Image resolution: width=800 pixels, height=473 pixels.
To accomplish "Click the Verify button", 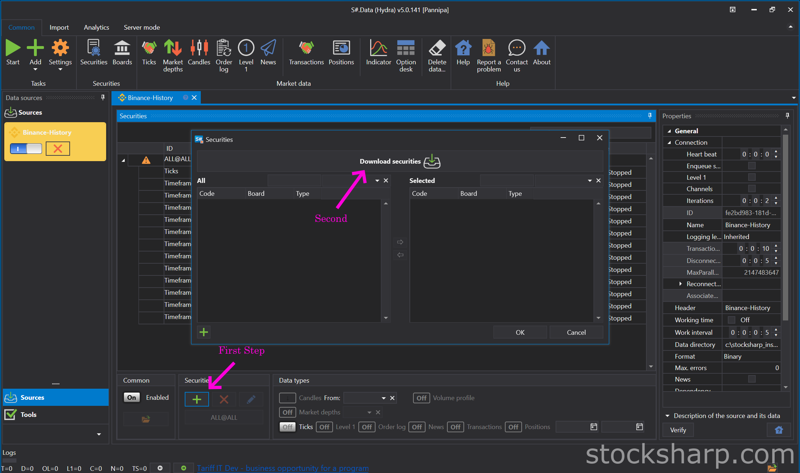I will pyautogui.click(x=678, y=430).
